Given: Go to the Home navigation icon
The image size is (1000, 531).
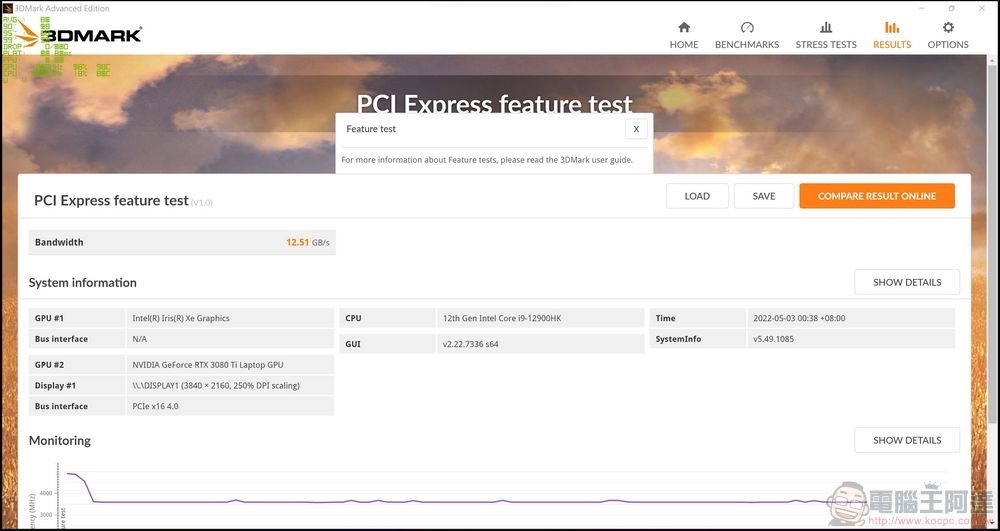Looking at the screenshot, I should 684,27.
